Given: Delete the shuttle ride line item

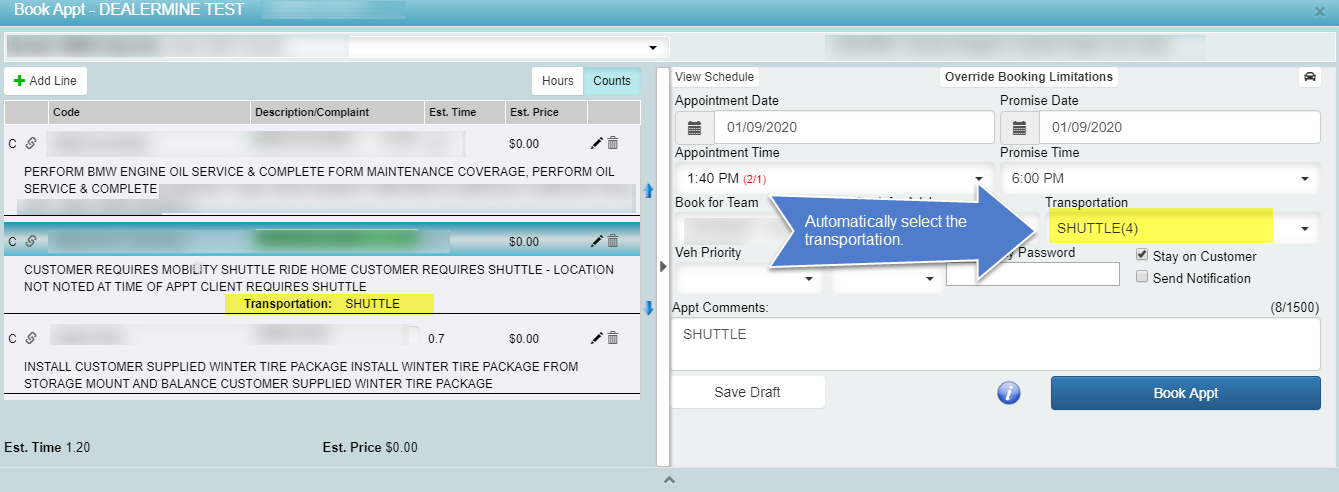Looking at the screenshot, I should (x=613, y=241).
